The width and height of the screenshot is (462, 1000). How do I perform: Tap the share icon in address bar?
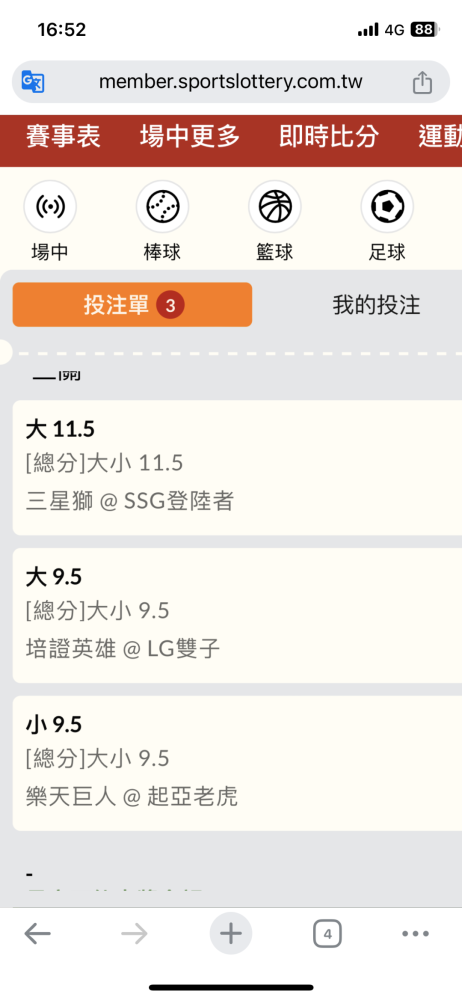click(x=422, y=82)
